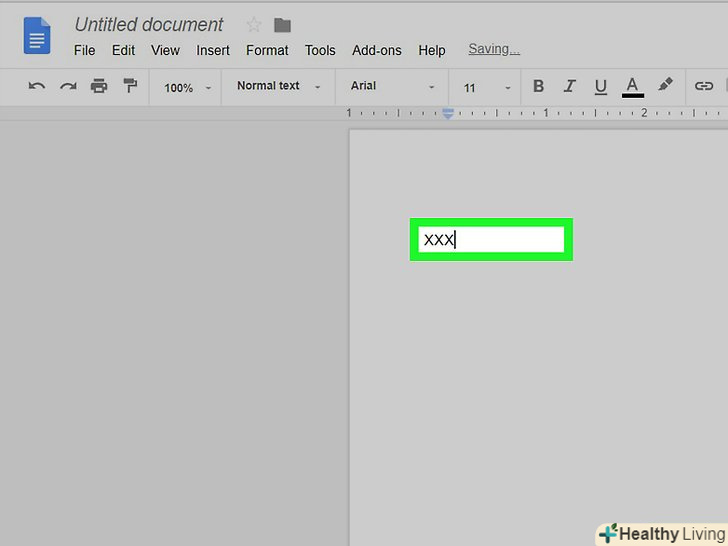Open the Help menu

click(432, 50)
